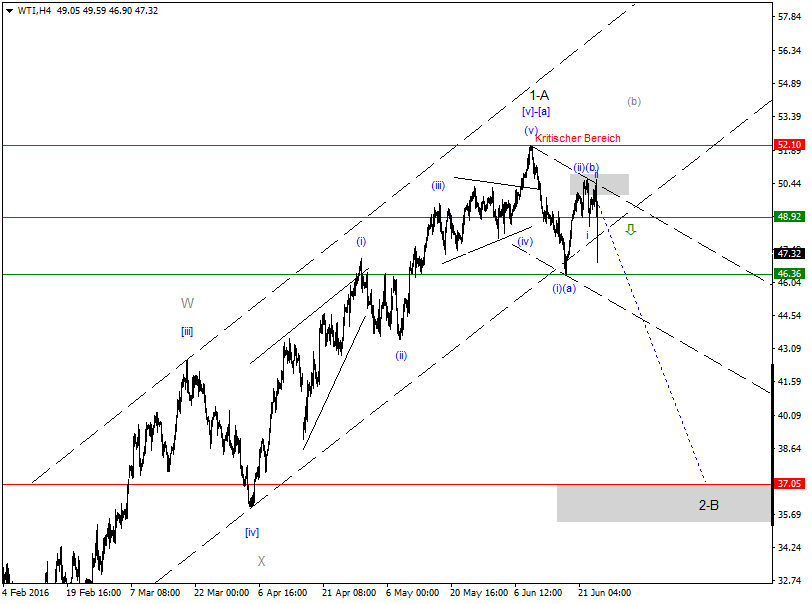Click the green down-arrow signal icon
Screen dimensions: 812x604
tap(630, 230)
